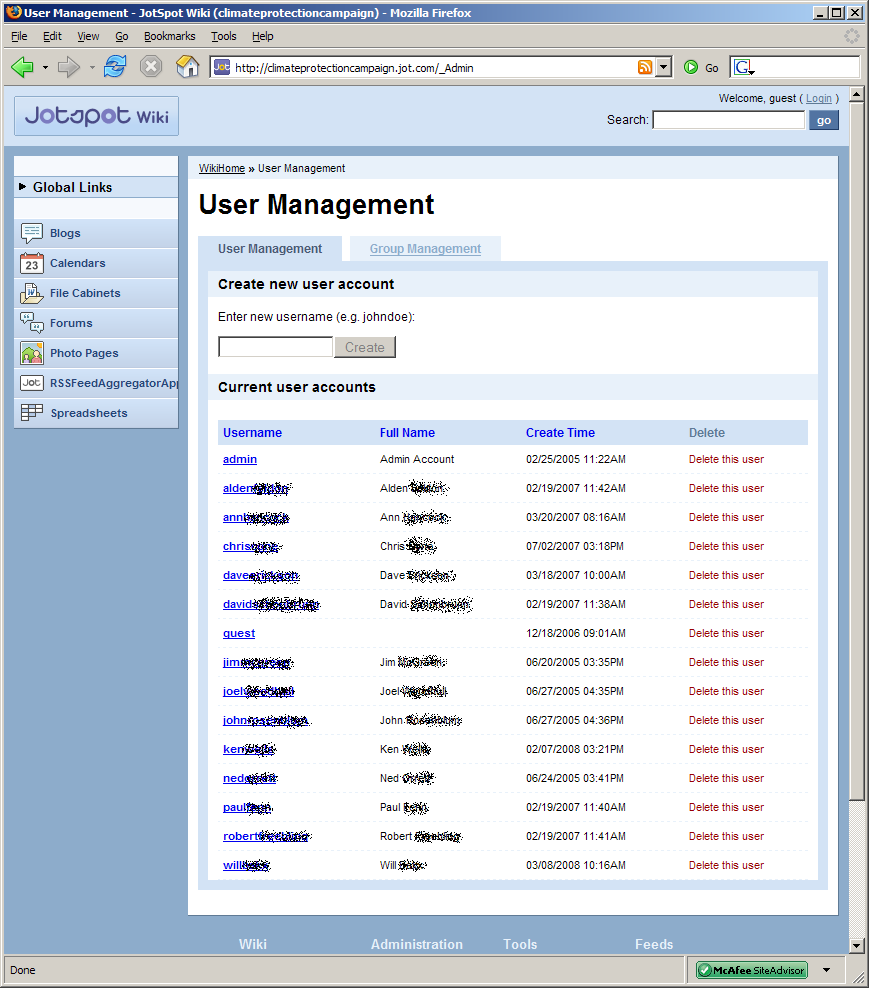Screen dimensions: 869x988
Task: Click the Spreadsheets sidebar link
Action: [89, 413]
